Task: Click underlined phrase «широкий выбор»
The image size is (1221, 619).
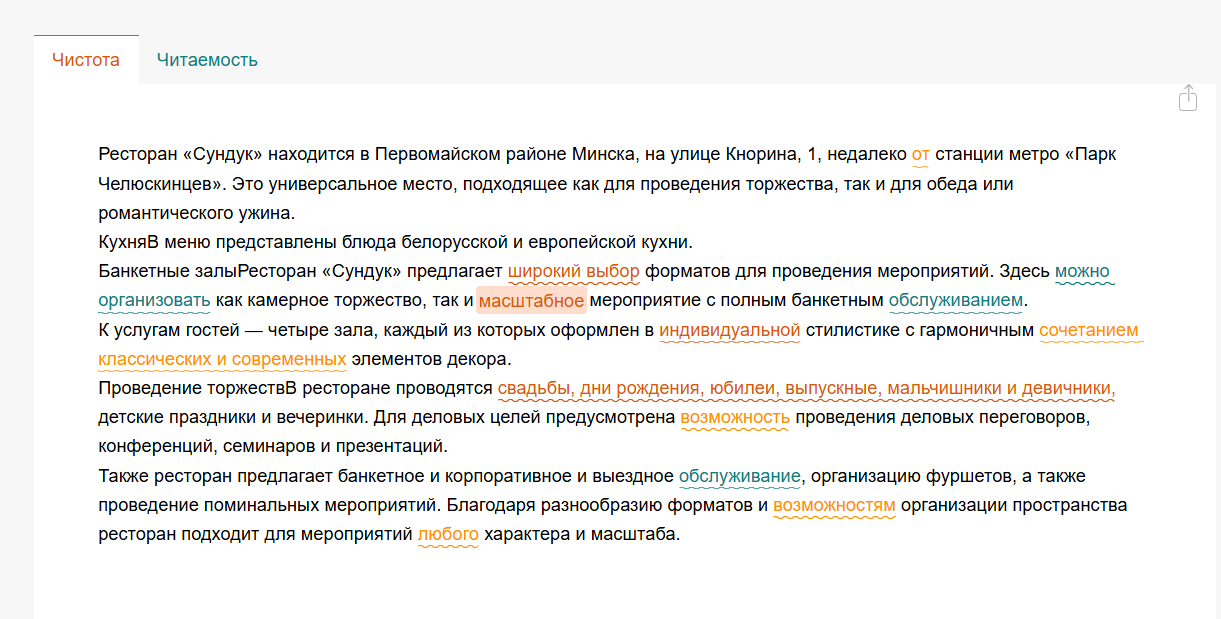Action: click(573, 271)
